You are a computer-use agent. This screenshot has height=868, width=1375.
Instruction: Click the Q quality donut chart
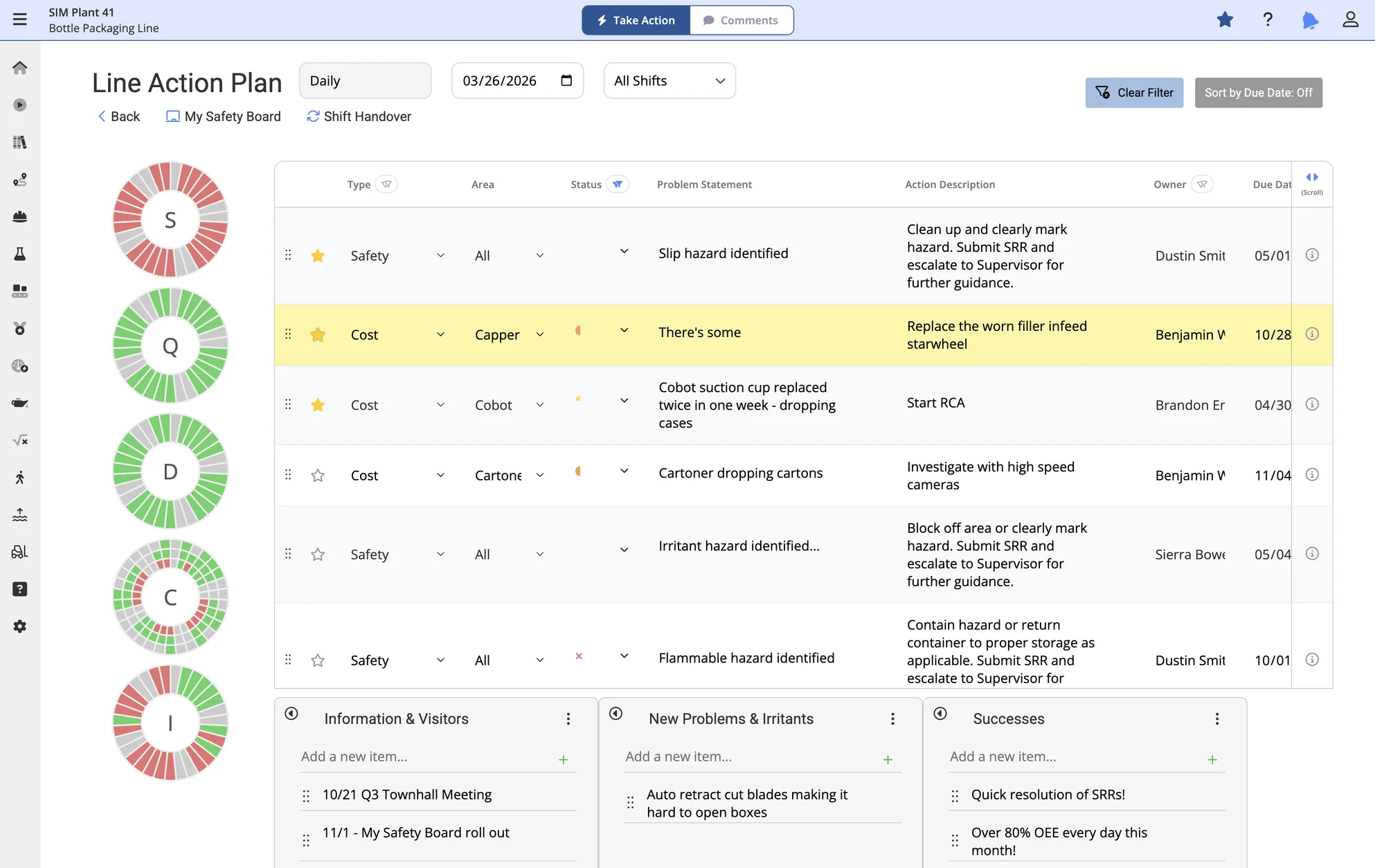170,345
